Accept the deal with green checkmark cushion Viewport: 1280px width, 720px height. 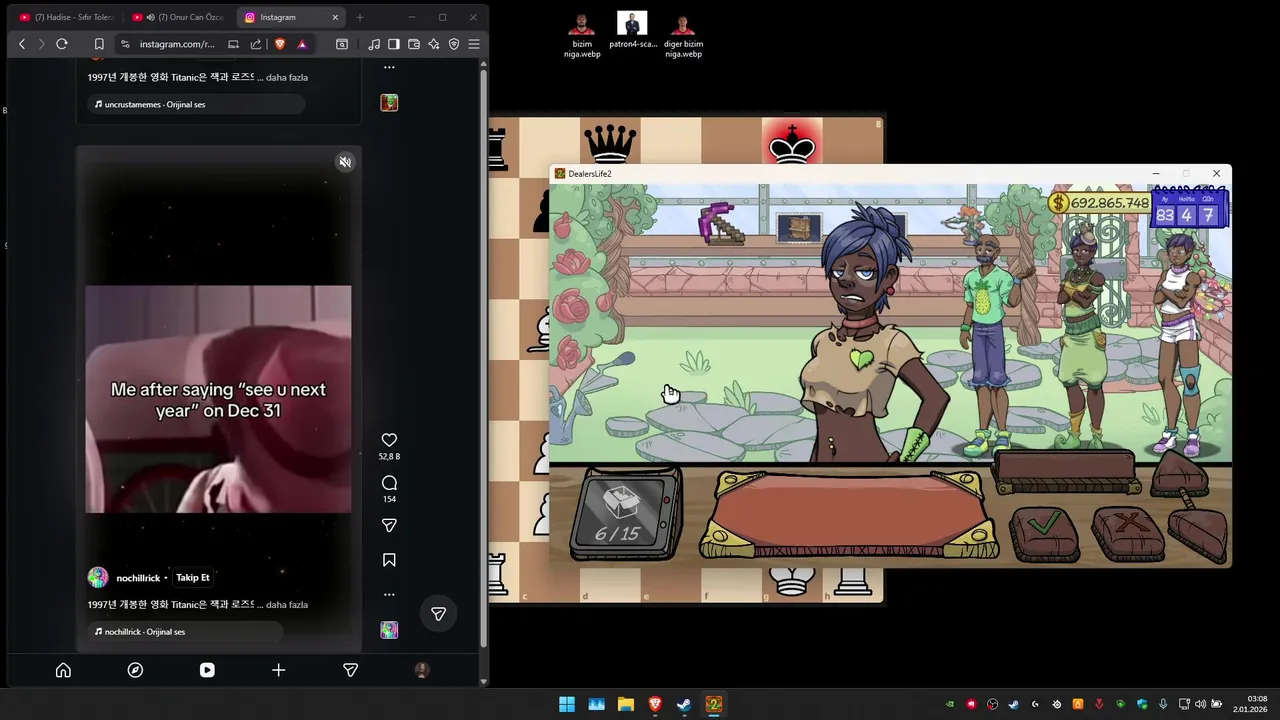[x=1044, y=532]
